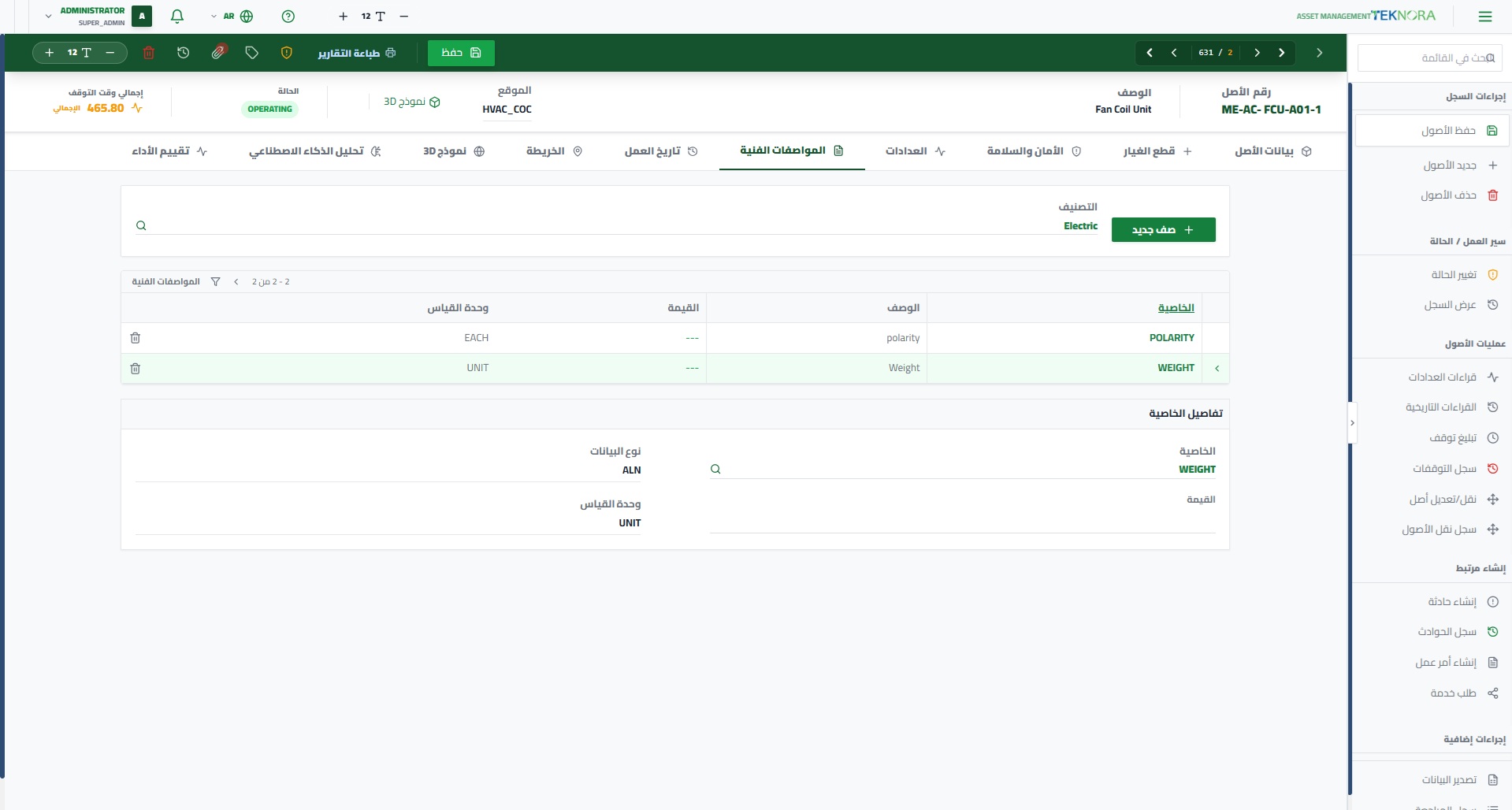Open the hamburger menu next to TEKNORA logo
The height and width of the screenshot is (810, 1512).
[x=1485, y=16]
